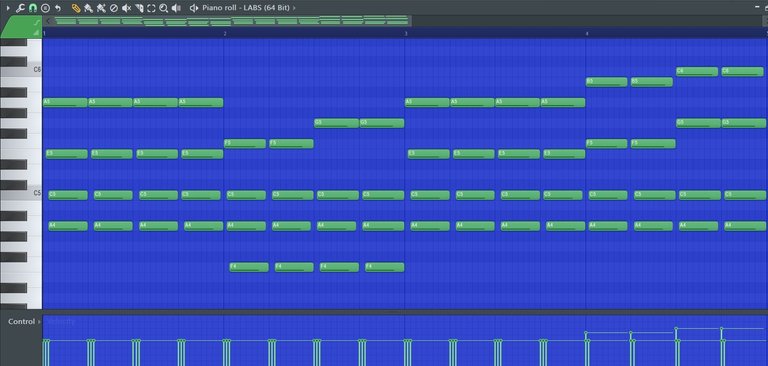Toggle the Playback scrub speaker tool
This screenshot has height=366, width=768.
pyautogui.click(x=176, y=8)
